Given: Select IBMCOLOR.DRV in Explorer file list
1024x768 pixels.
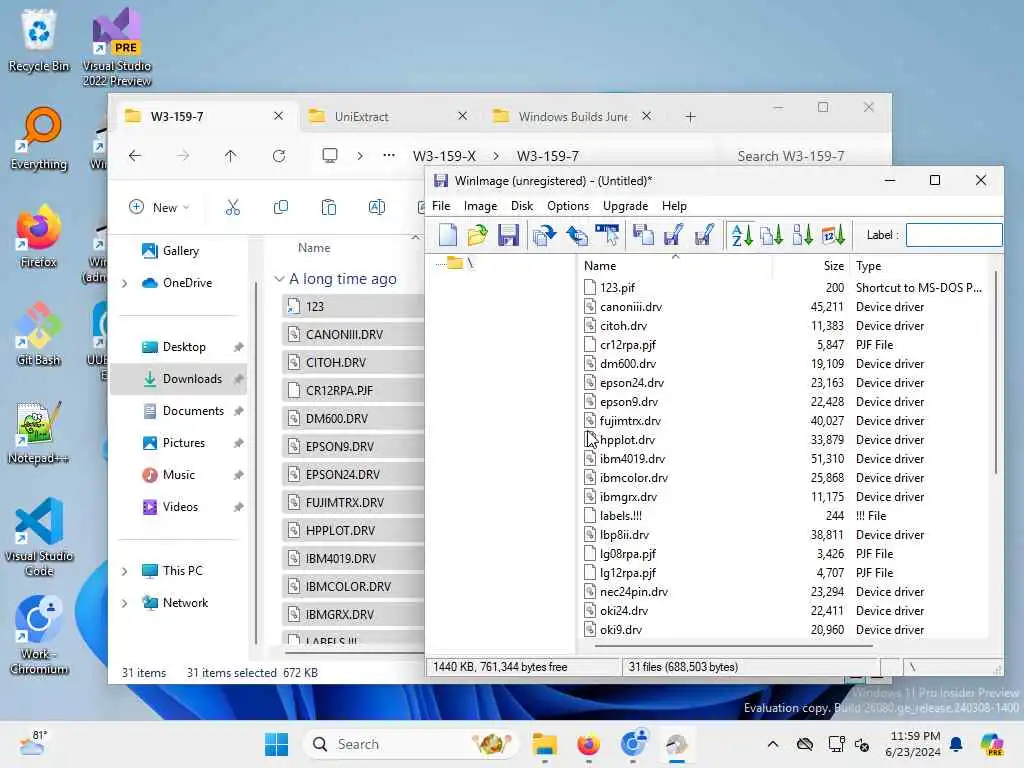Looking at the screenshot, I should click(x=353, y=586).
